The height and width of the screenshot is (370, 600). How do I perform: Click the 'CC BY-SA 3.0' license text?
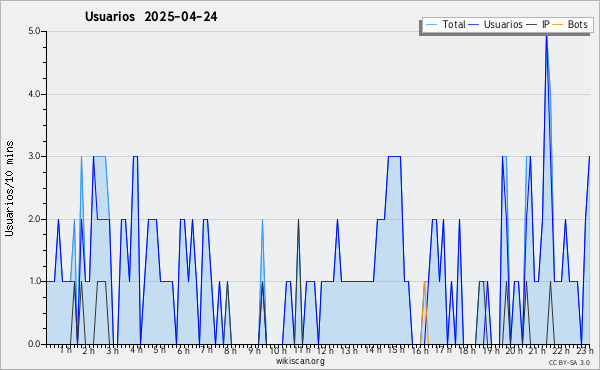pyautogui.click(x=569, y=363)
